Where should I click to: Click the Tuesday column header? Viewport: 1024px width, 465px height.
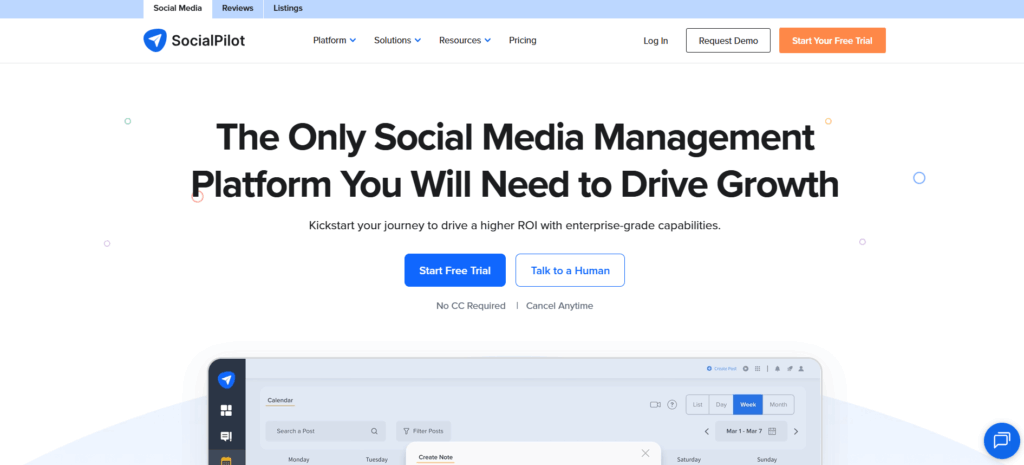coord(377,460)
